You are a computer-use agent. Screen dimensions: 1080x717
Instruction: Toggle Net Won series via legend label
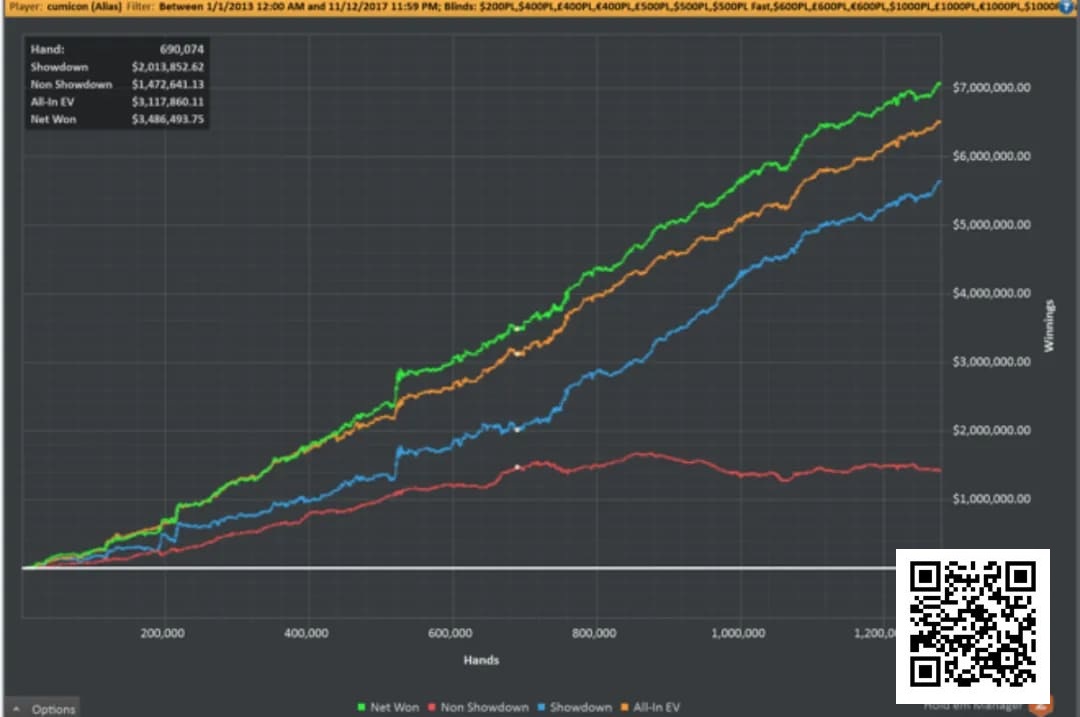tap(394, 707)
